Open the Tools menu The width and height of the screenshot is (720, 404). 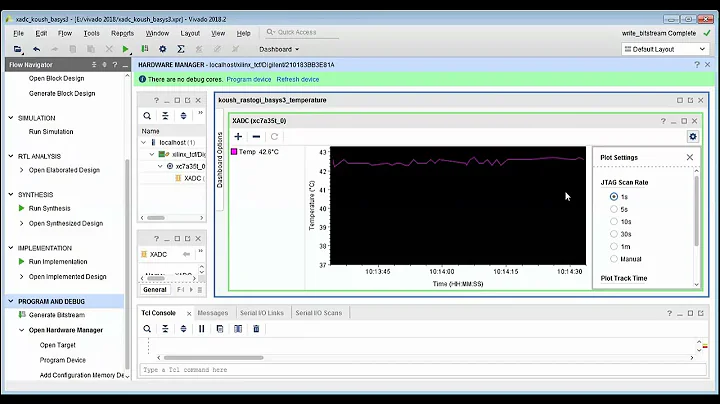click(91, 33)
